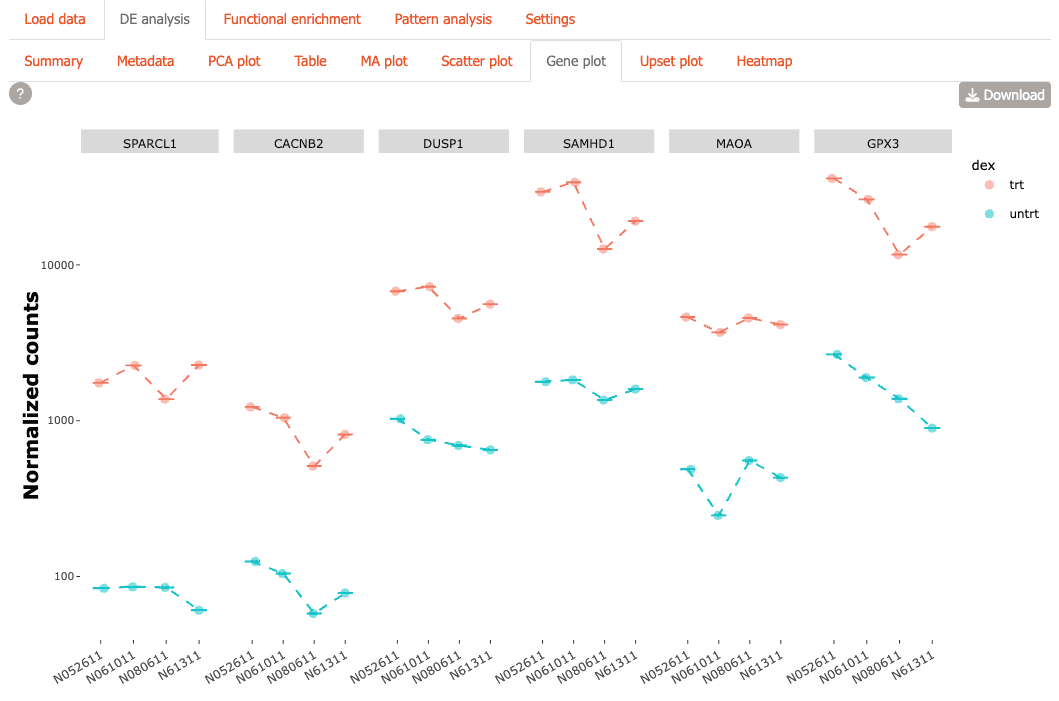The image size is (1059, 701).
Task: View the MA plot tab
Action: pos(384,61)
